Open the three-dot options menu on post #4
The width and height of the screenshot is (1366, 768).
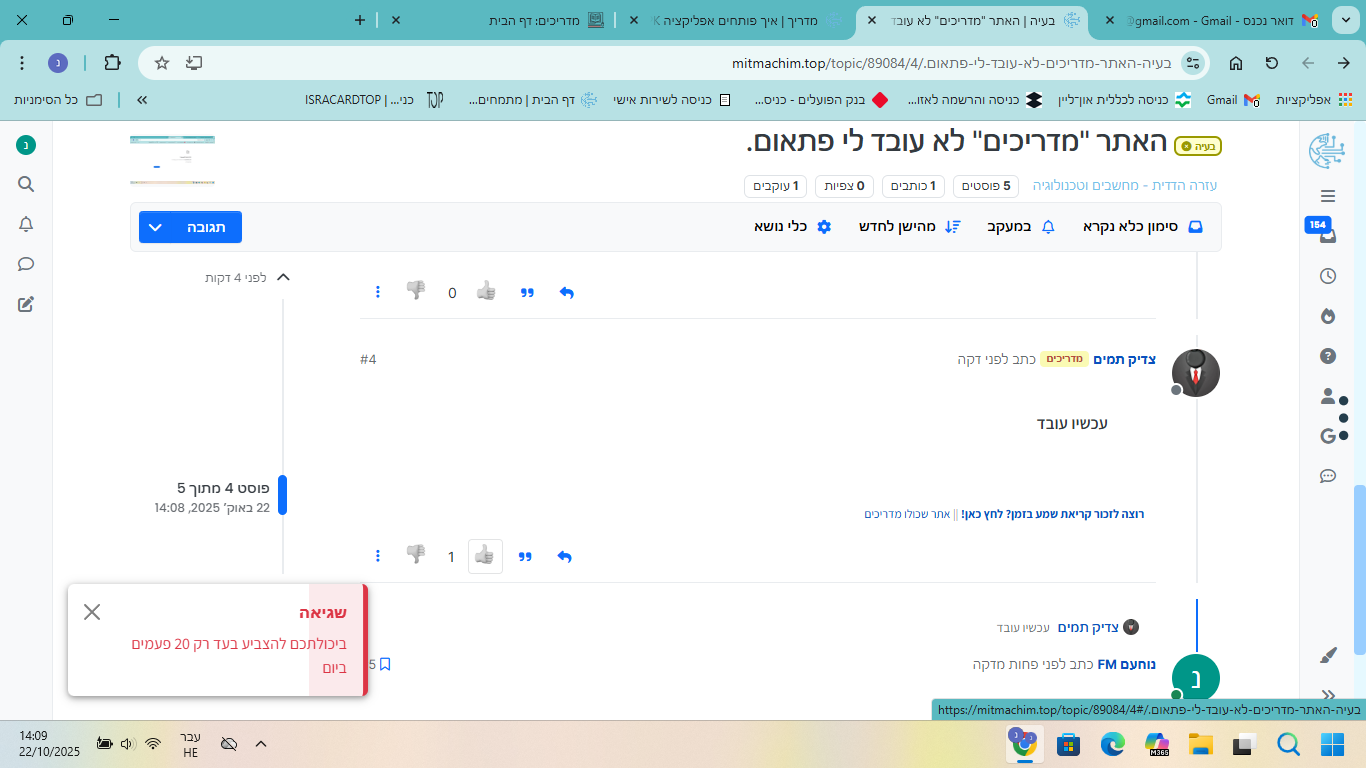(x=377, y=556)
